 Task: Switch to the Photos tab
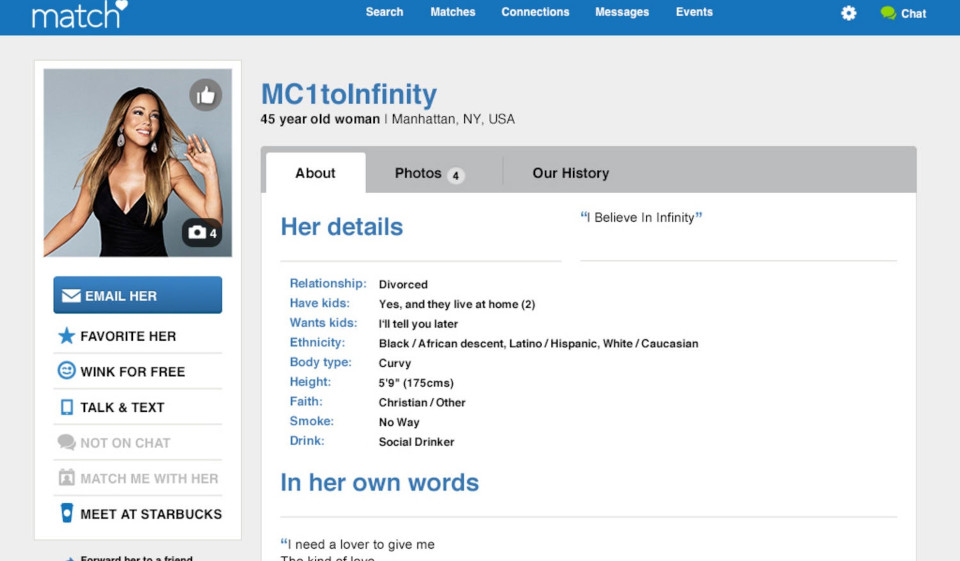point(430,173)
